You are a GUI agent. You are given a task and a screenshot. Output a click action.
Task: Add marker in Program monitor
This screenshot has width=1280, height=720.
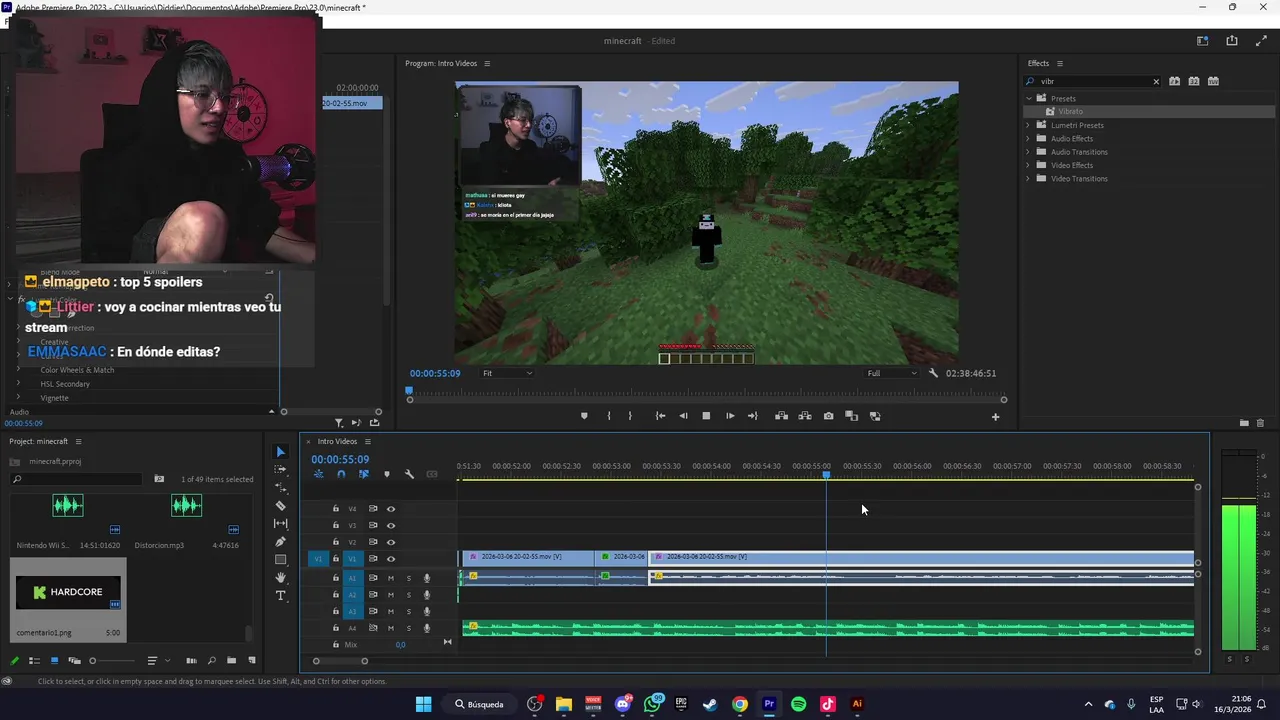(584, 416)
